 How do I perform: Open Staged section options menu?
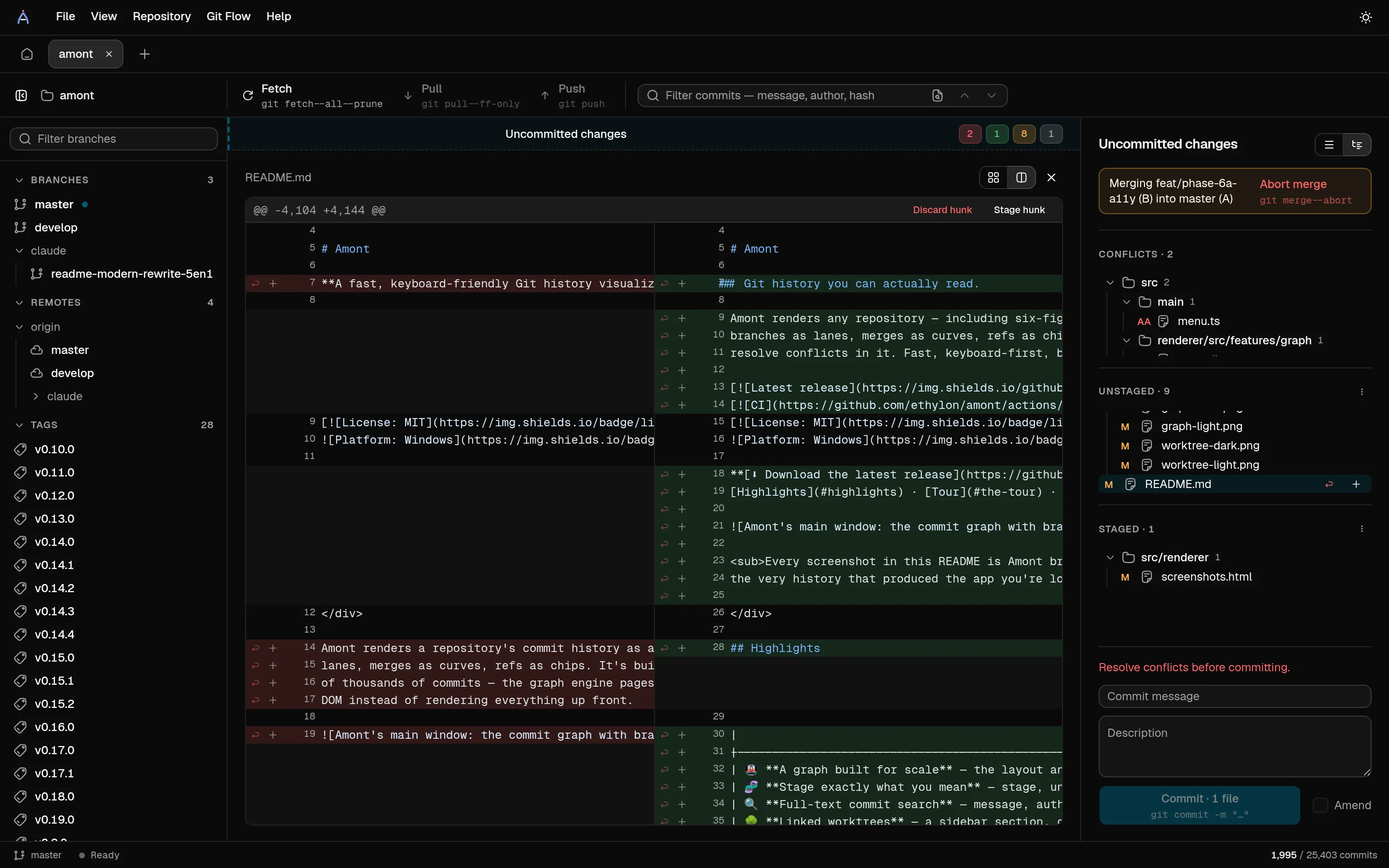click(1362, 529)
